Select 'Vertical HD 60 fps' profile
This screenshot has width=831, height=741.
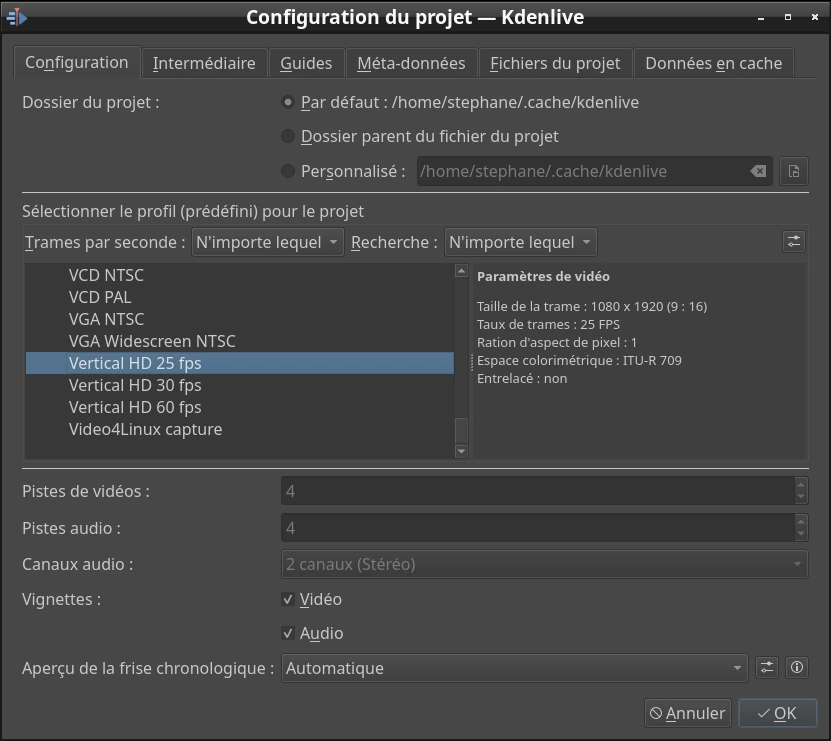pyautogui.click(x=135, y=407)
